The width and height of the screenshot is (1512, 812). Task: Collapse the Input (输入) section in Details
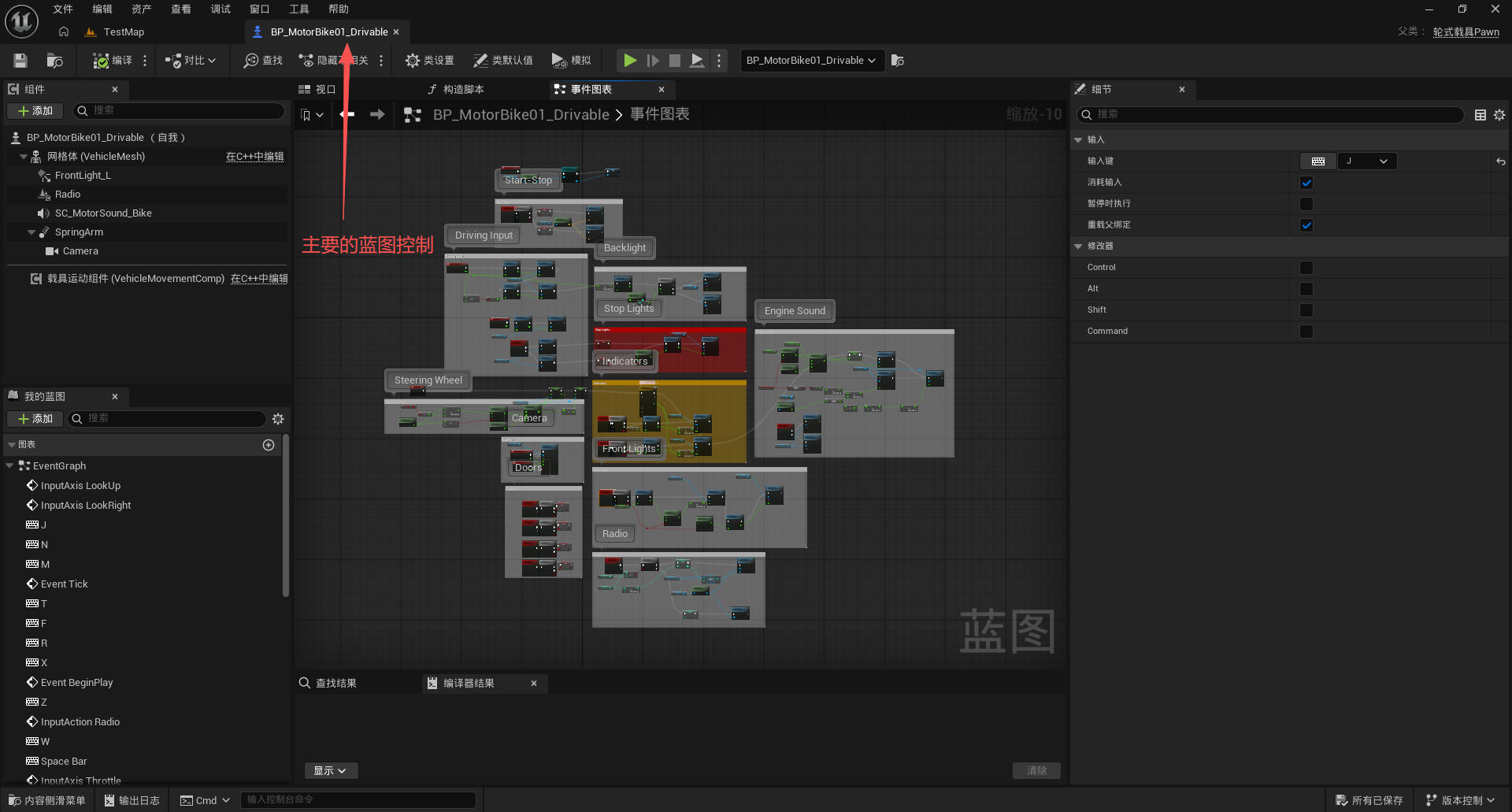point(1078,140)
